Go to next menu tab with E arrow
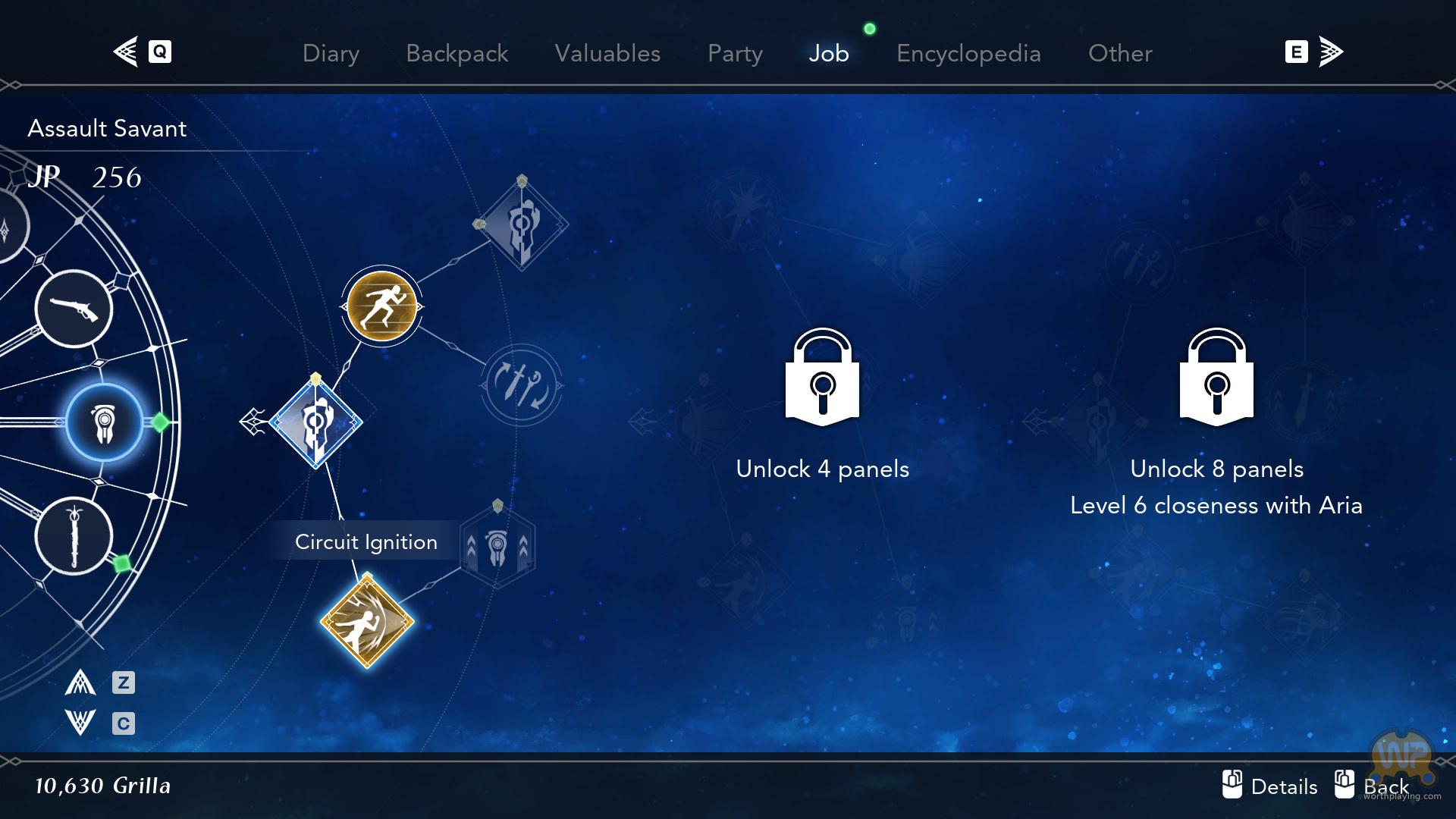This screenshot has width=1456, height=819. click(x=1314, y=52)
